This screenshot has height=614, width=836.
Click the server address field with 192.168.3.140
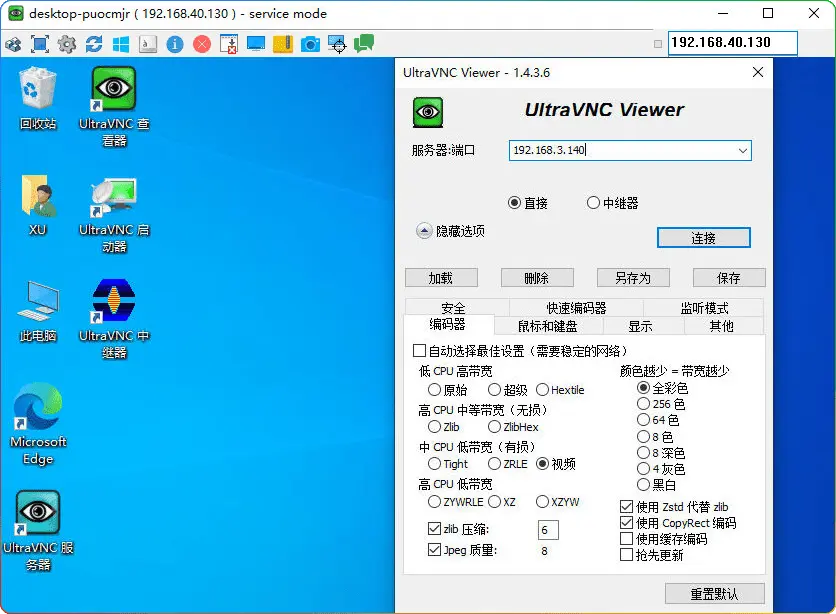(x=630, y=150)
